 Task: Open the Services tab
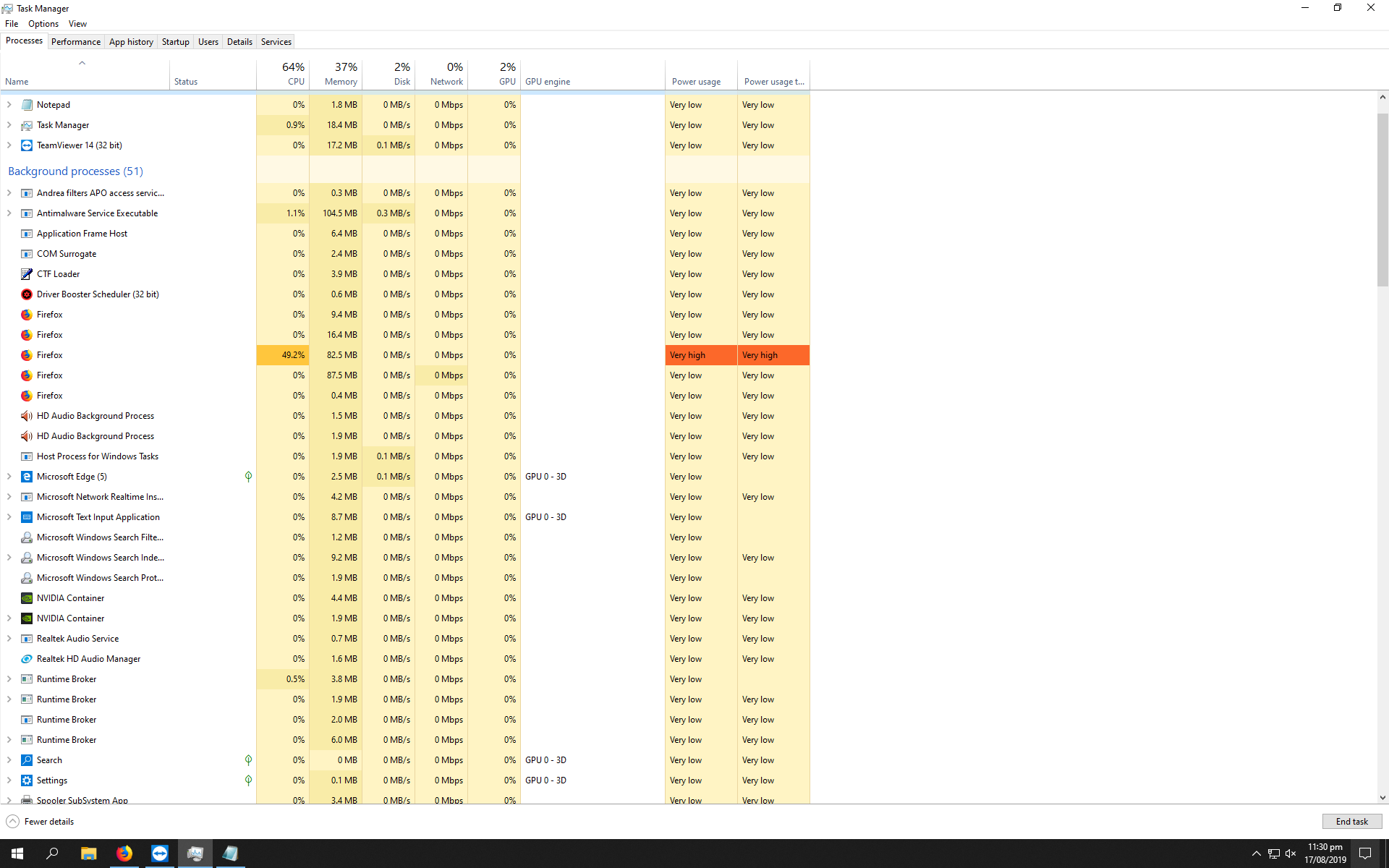click(276, 42)
